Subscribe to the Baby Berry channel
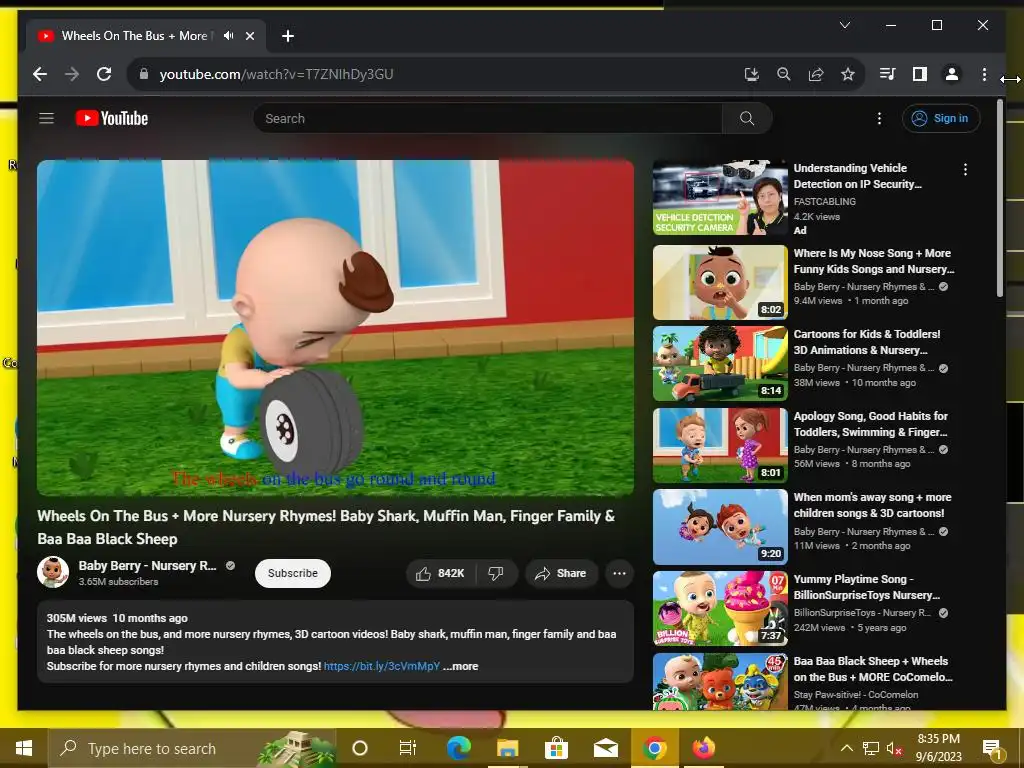This screenshot has height=768, width=1024. [x=293, y=573]
